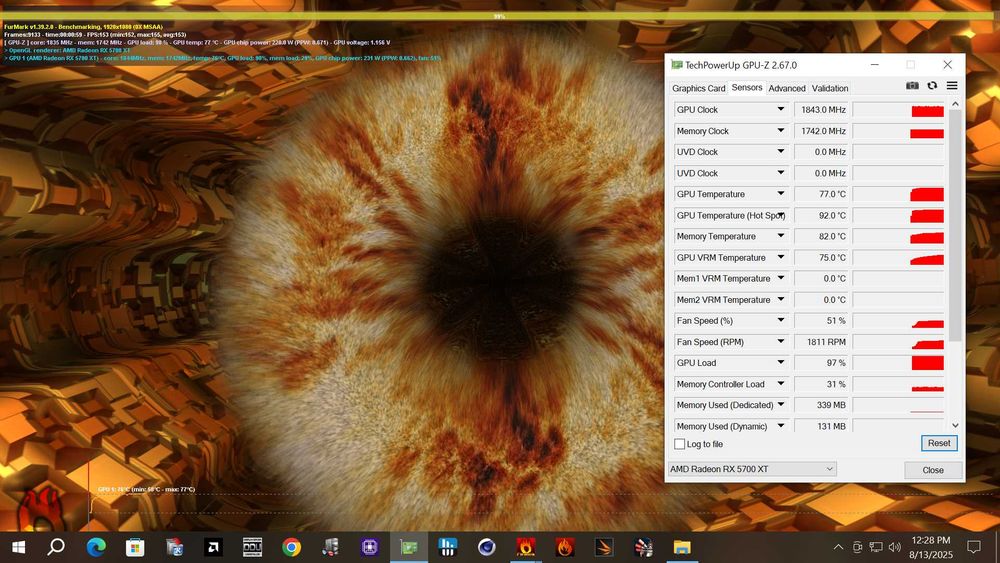This screenshot has height=563, width=1000.
Task: Expand the GPU Clock sensor dropdown
Action: point(781,110)
